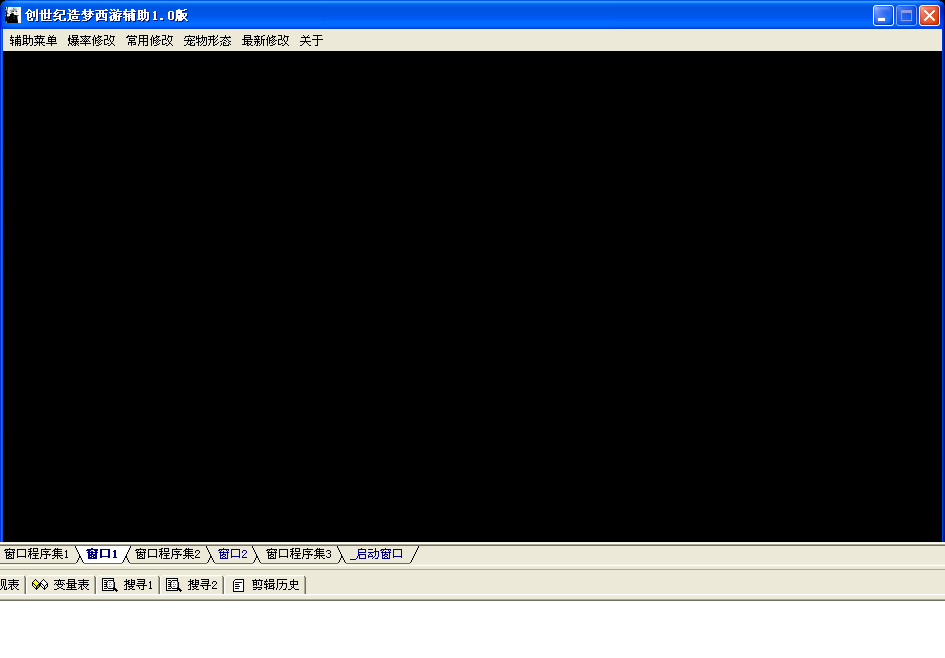The image size is (945, 658).
Task: Minimize the 创世纪造梦西游辅助 window
Action: click(x=883, y=16)
